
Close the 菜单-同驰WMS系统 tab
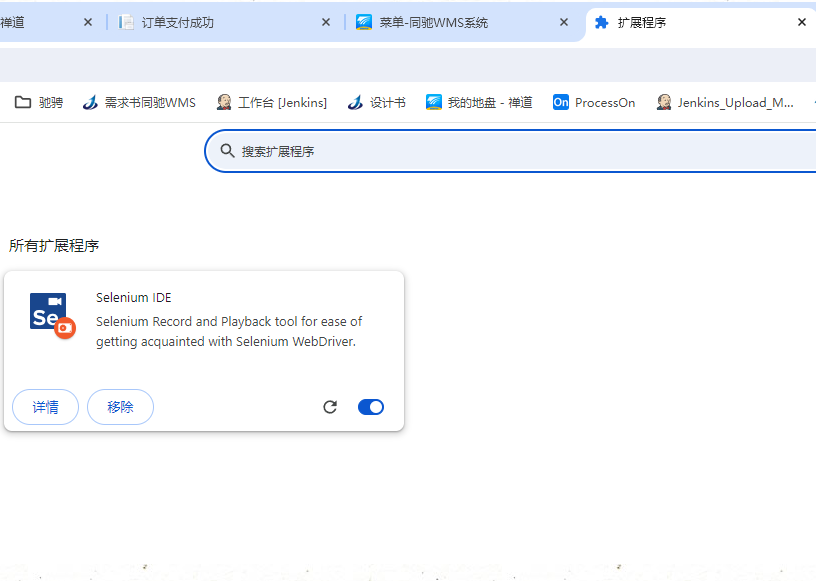[x=564, y=22]
